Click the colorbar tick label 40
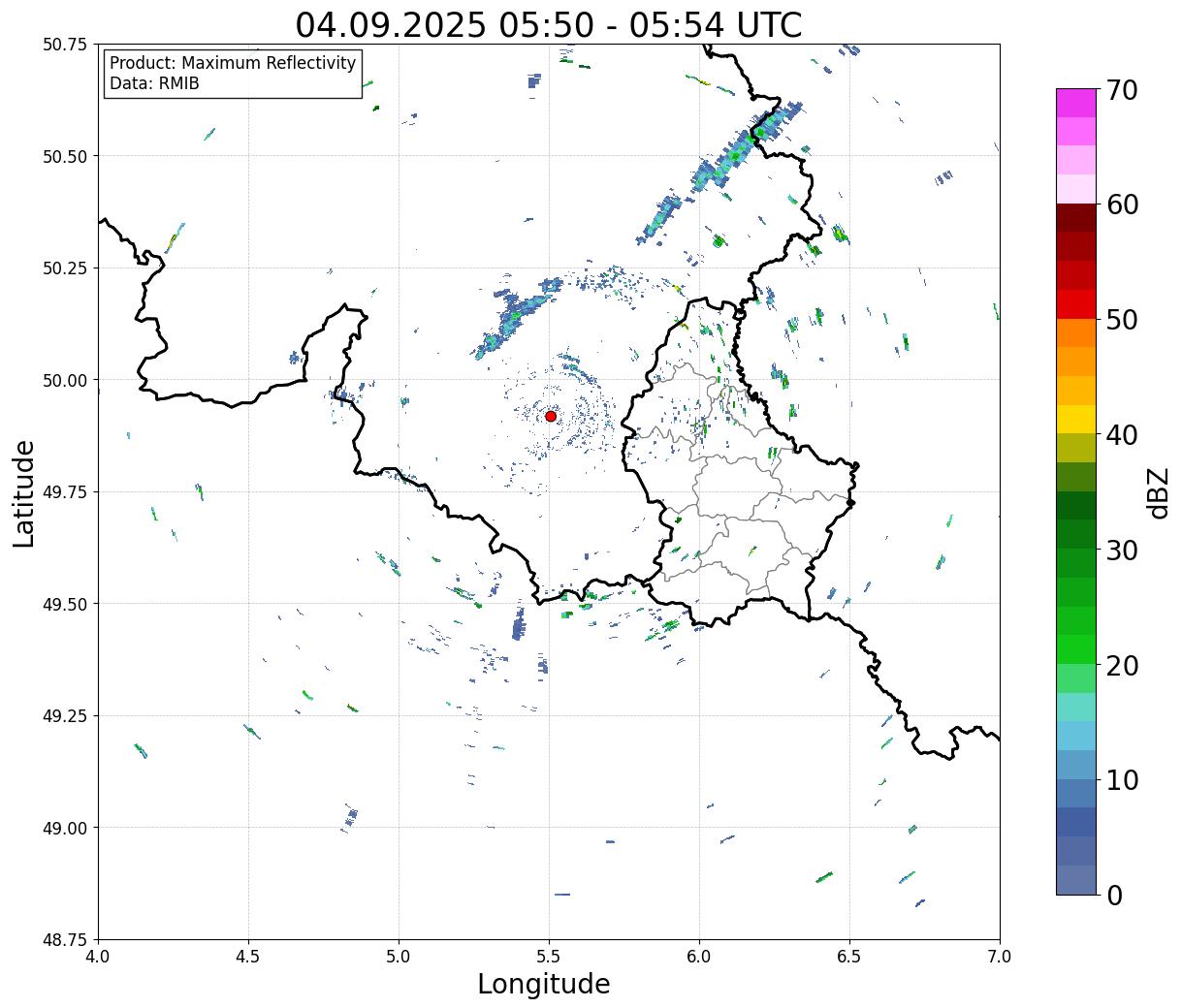The image size is (1182, 1008). click(x=1123, y=434)
